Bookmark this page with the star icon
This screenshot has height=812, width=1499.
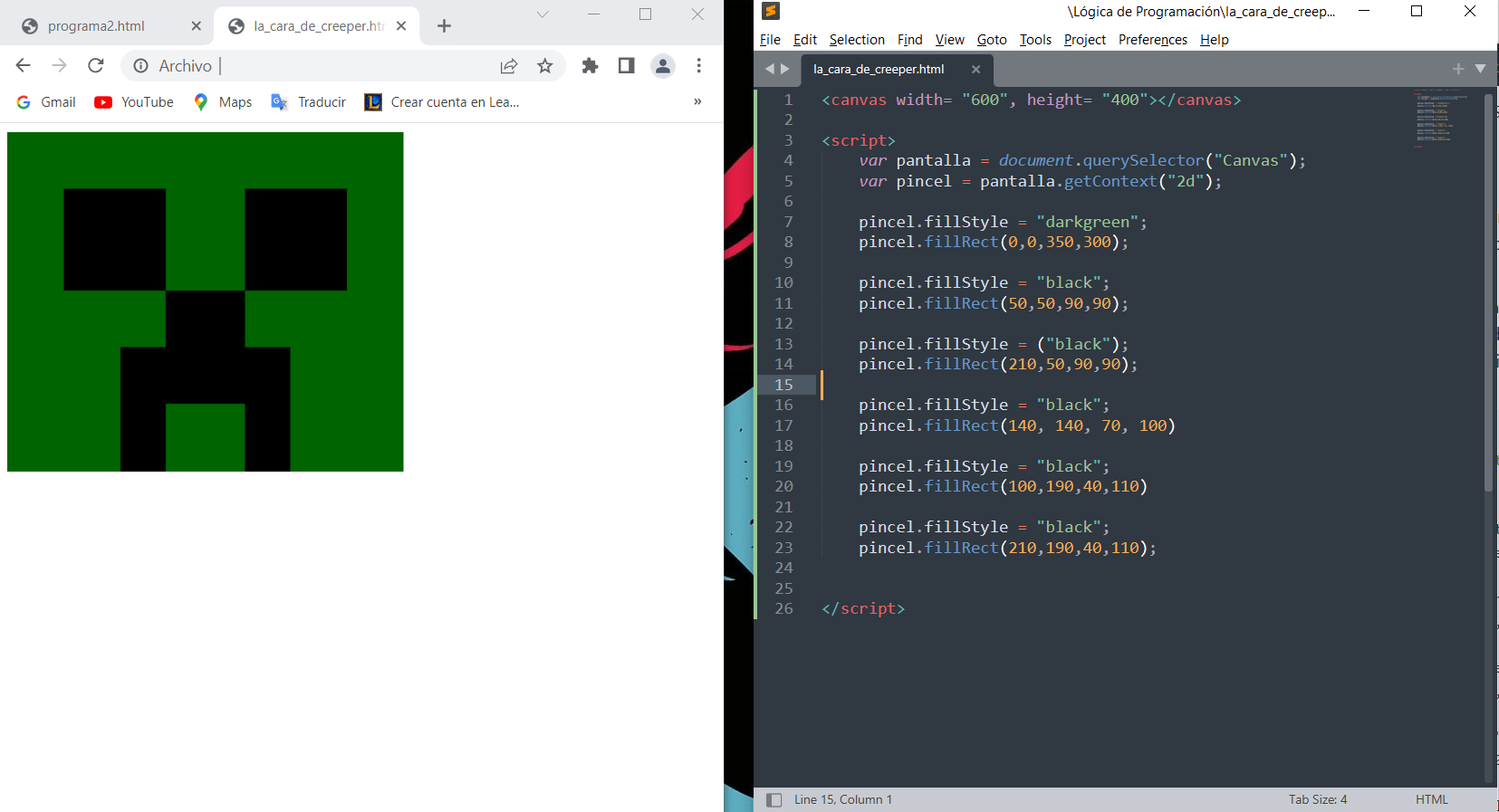(x=545, y=65)
